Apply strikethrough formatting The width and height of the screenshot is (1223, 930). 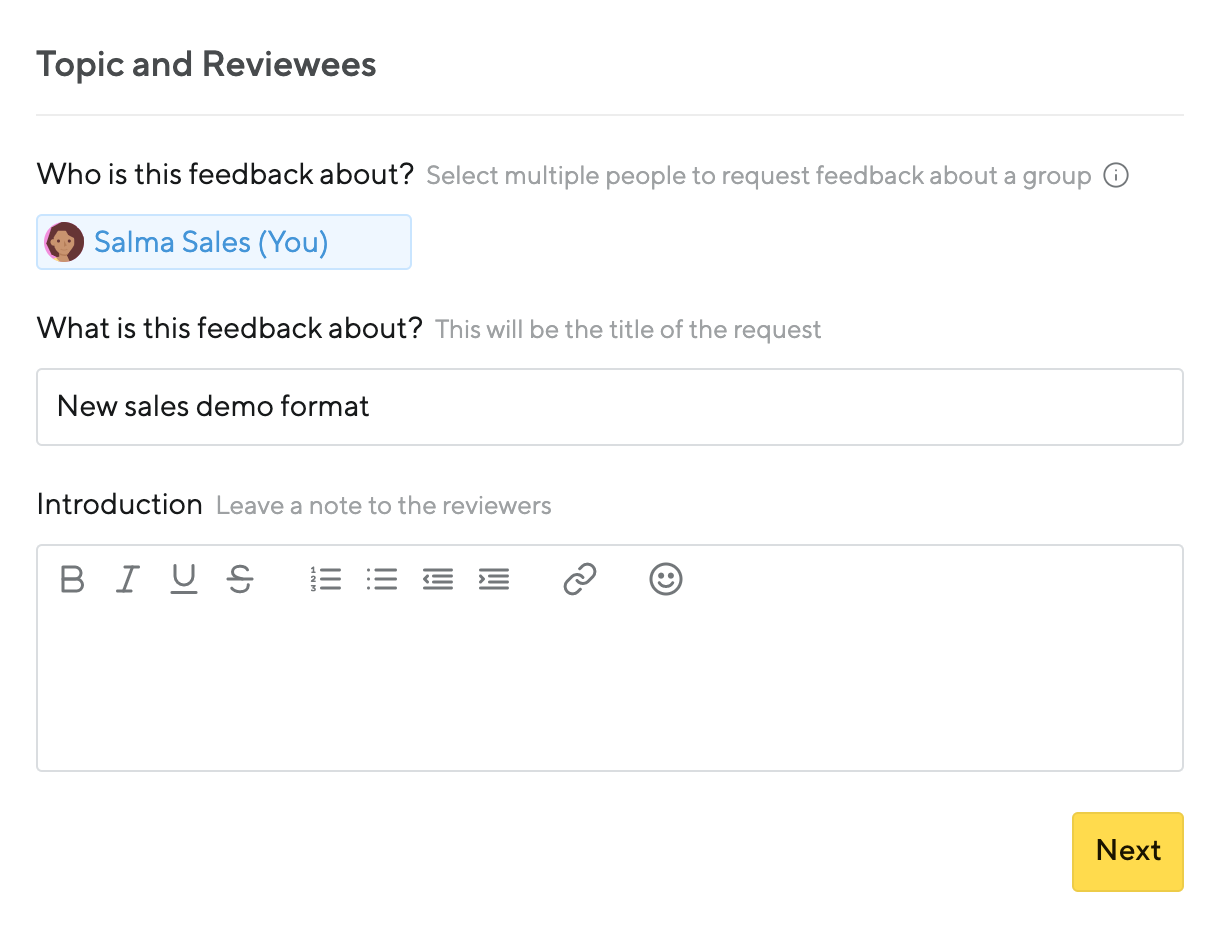pyautogui.click(x=240, y=579)
